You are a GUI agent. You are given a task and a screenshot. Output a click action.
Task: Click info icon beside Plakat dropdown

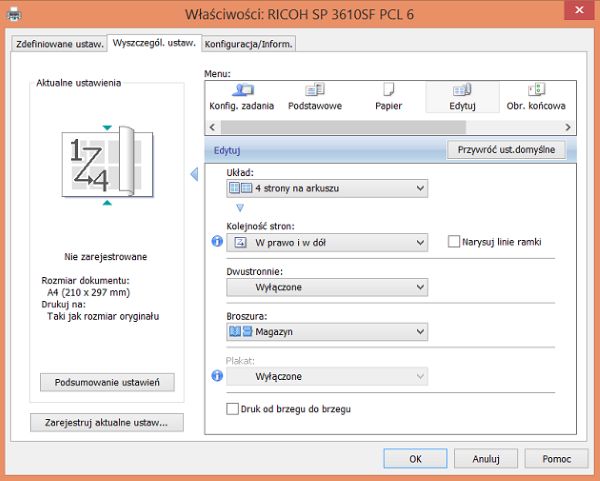[217, 375]
